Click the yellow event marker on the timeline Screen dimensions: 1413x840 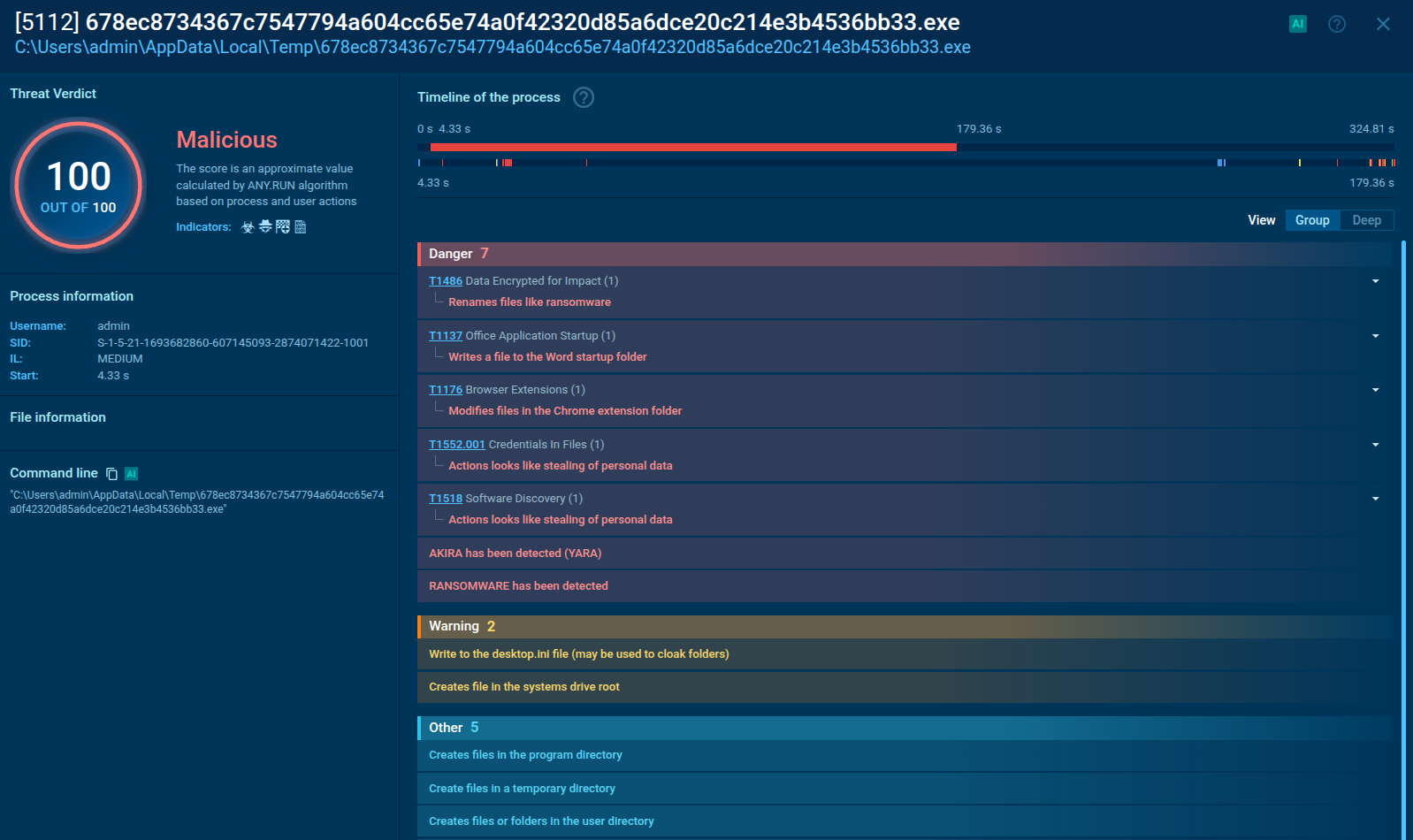tap(1299, 163)
